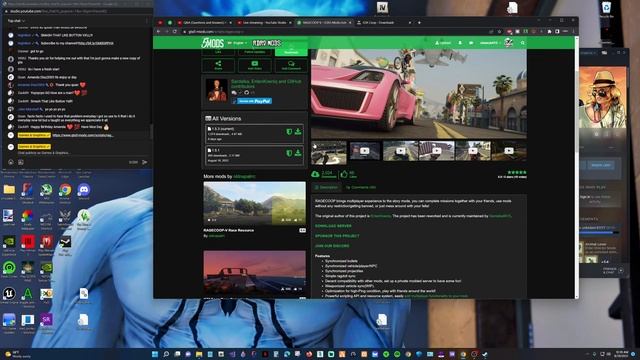The image size is (640, 360).
Task: Open browser three-dot menu
Action: point(573,31)
